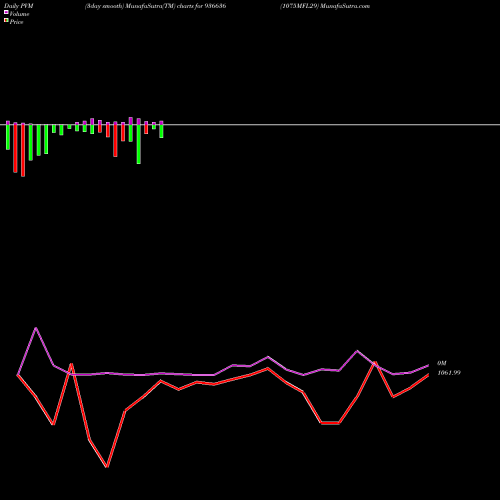Select the 'Volume' legend label
This screenshot has height=500, width=500.
coord(19,14)
